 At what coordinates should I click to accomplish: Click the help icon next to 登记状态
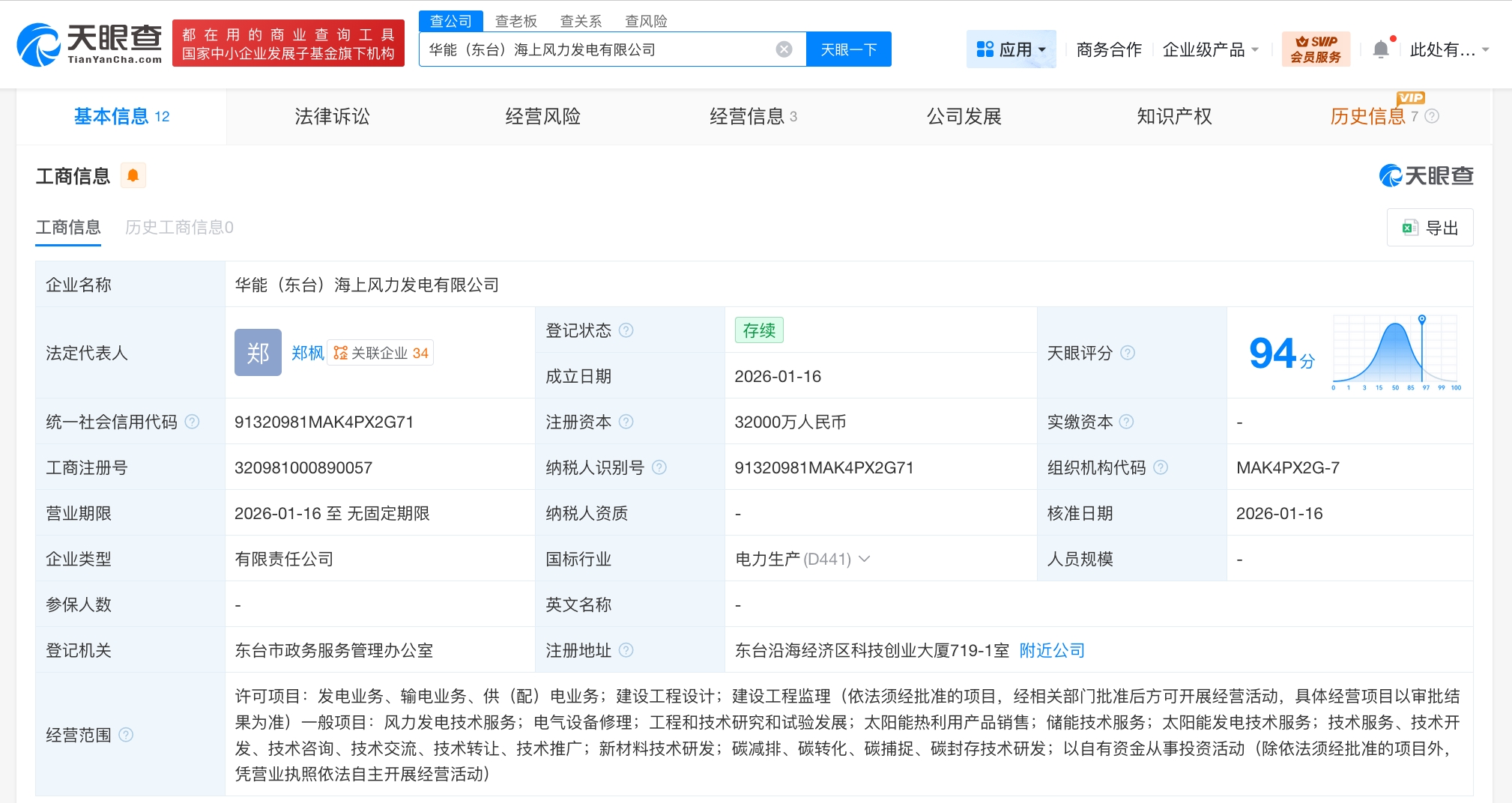pyautogui.click(x=626, y=330)
